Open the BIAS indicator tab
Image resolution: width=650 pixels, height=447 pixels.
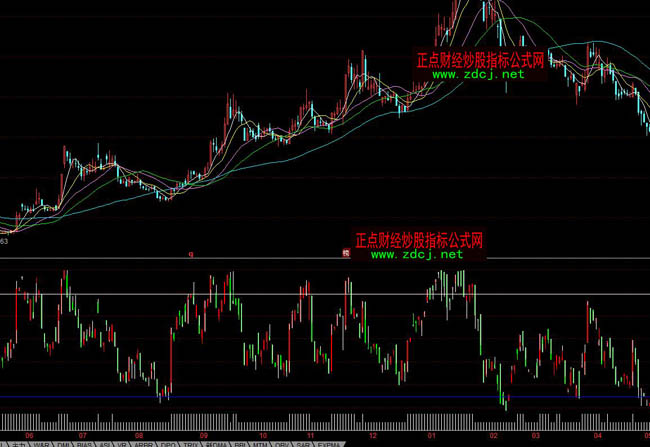point(85,443)
